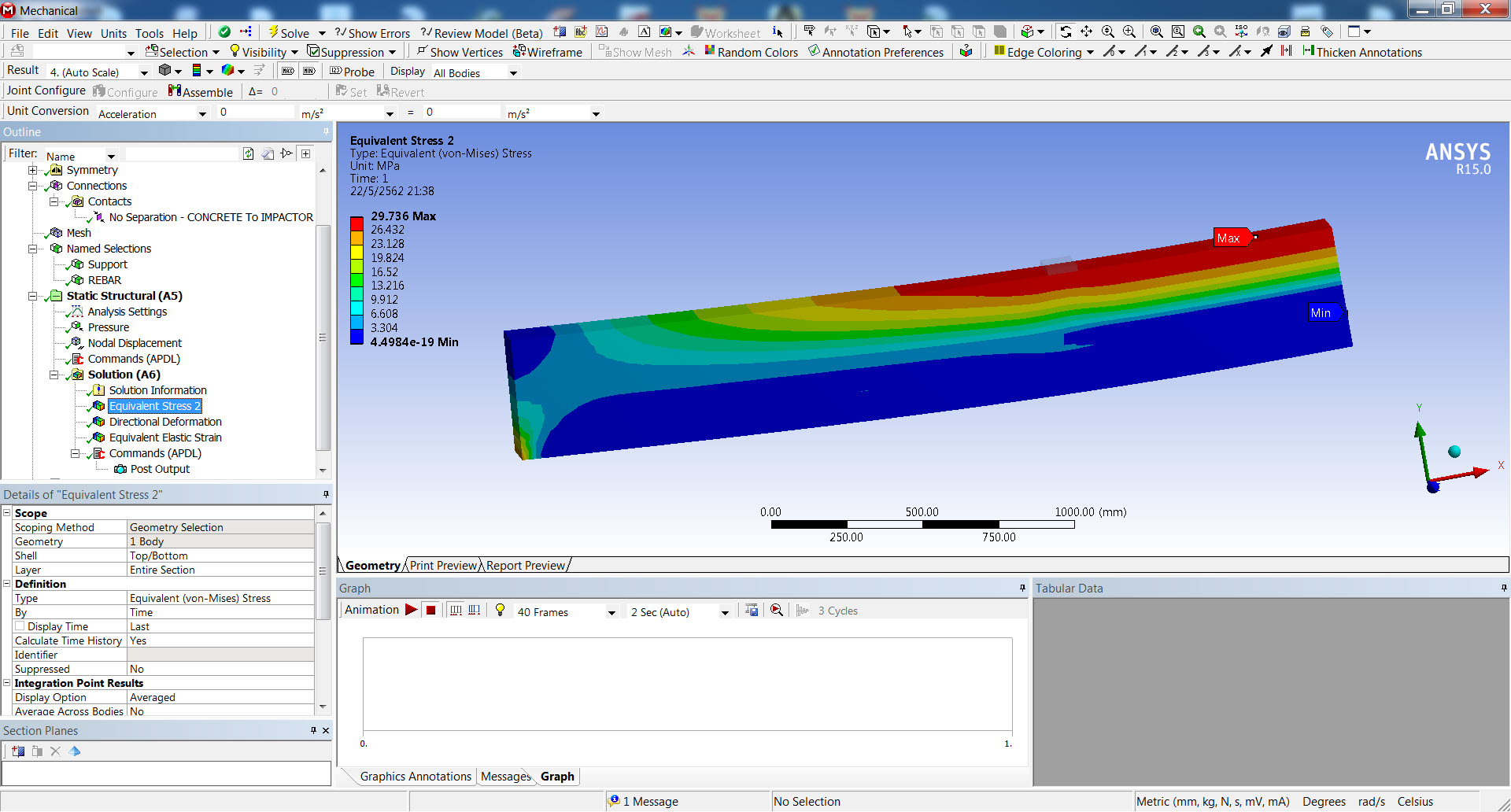Click the refresh icon beside outline filter
The height and width of the screenshot is (812, 1511).
[x=248, y=153]
